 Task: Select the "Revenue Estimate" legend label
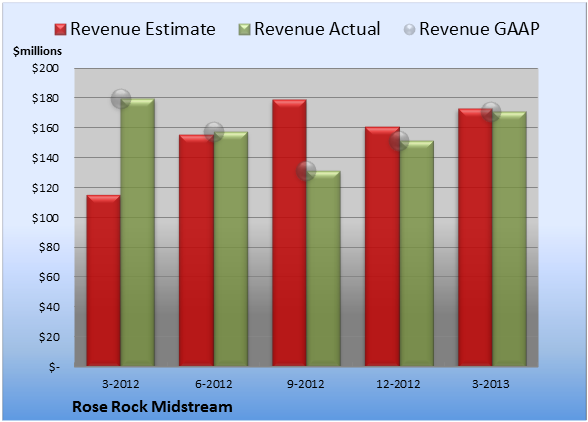click(x=143, y=29)
